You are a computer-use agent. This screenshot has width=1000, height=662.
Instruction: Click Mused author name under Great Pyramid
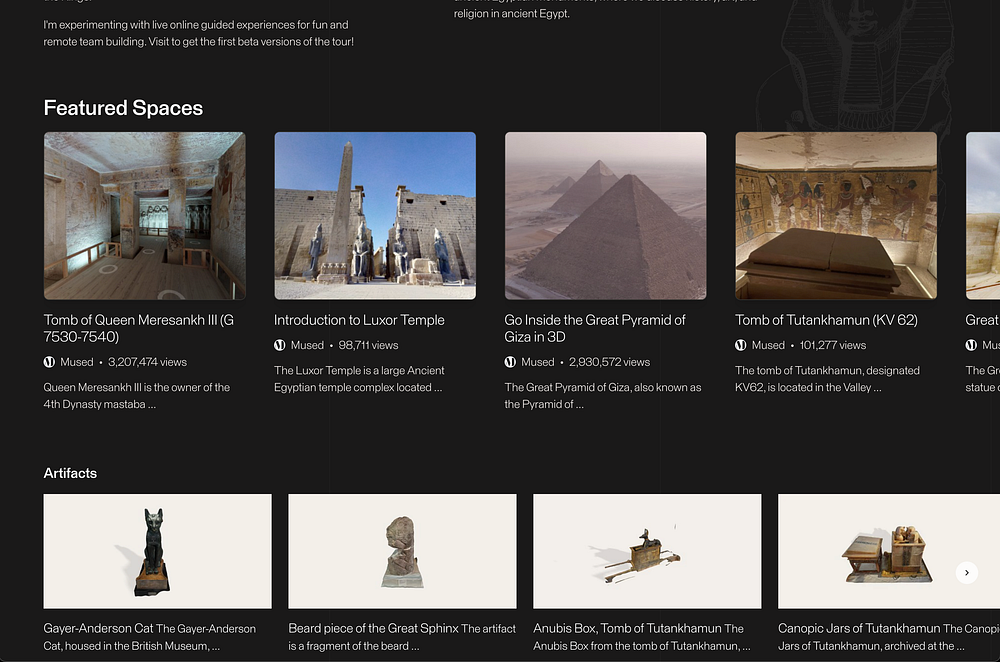538,362
